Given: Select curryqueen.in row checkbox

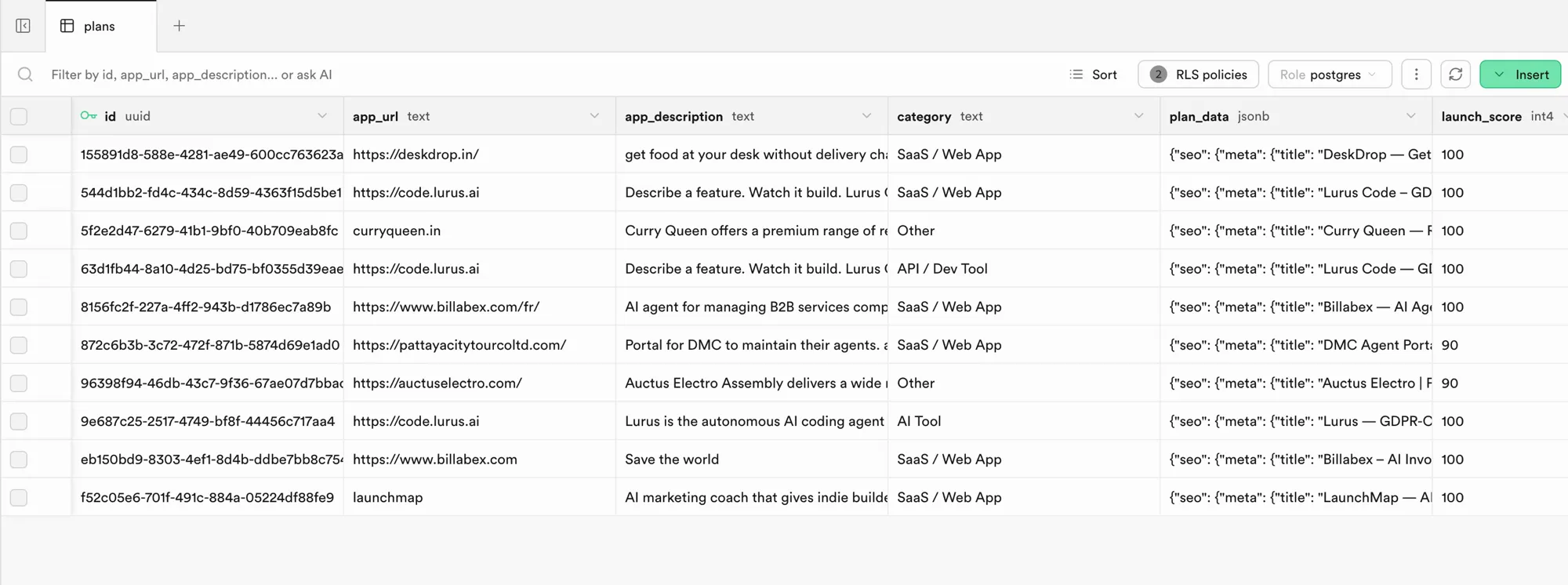Looking at the screenshot, I should (x=19, y=231).
